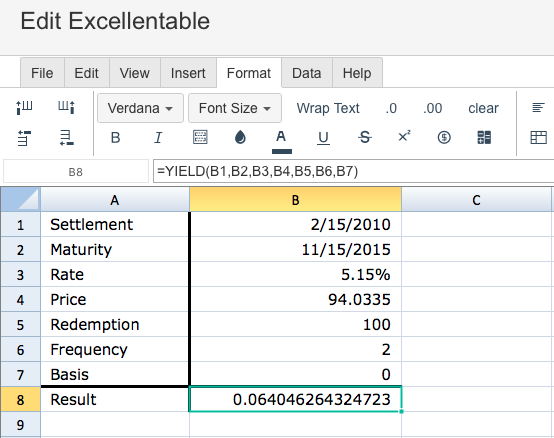
Task: Click the superscript icon
Action: (x=404, y=136)
